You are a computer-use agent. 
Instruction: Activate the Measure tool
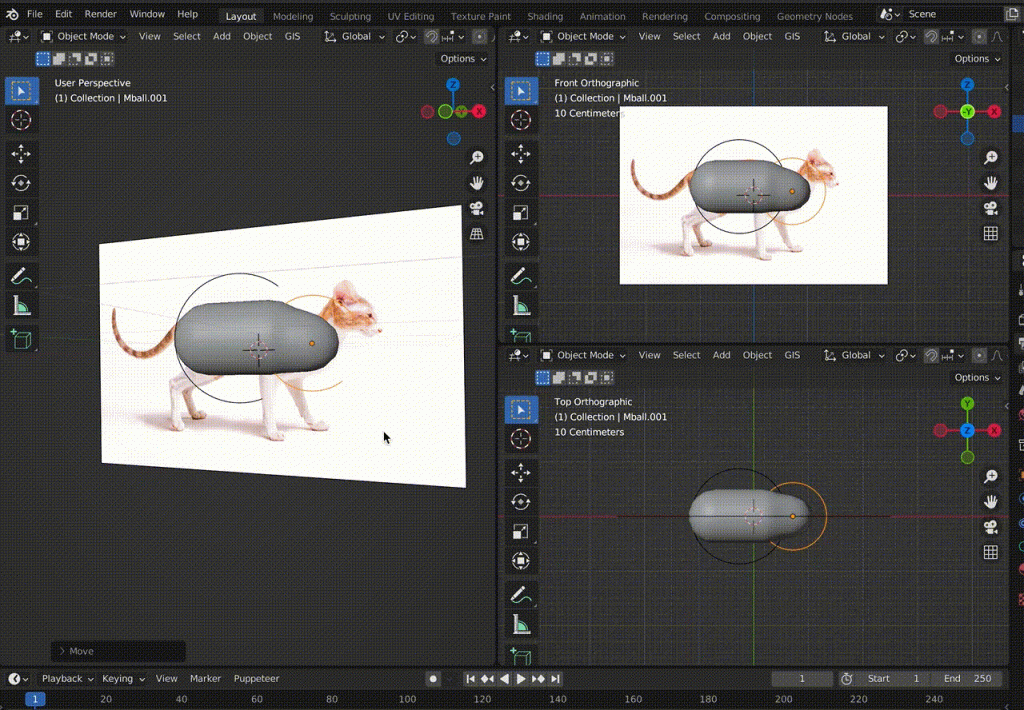(x=21, y=304)
